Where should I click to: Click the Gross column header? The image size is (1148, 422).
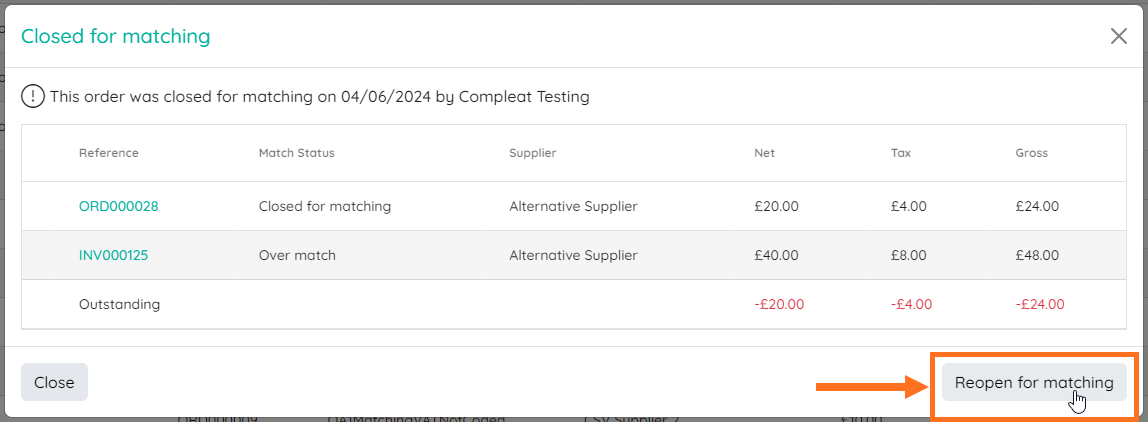pos(1032,153)
